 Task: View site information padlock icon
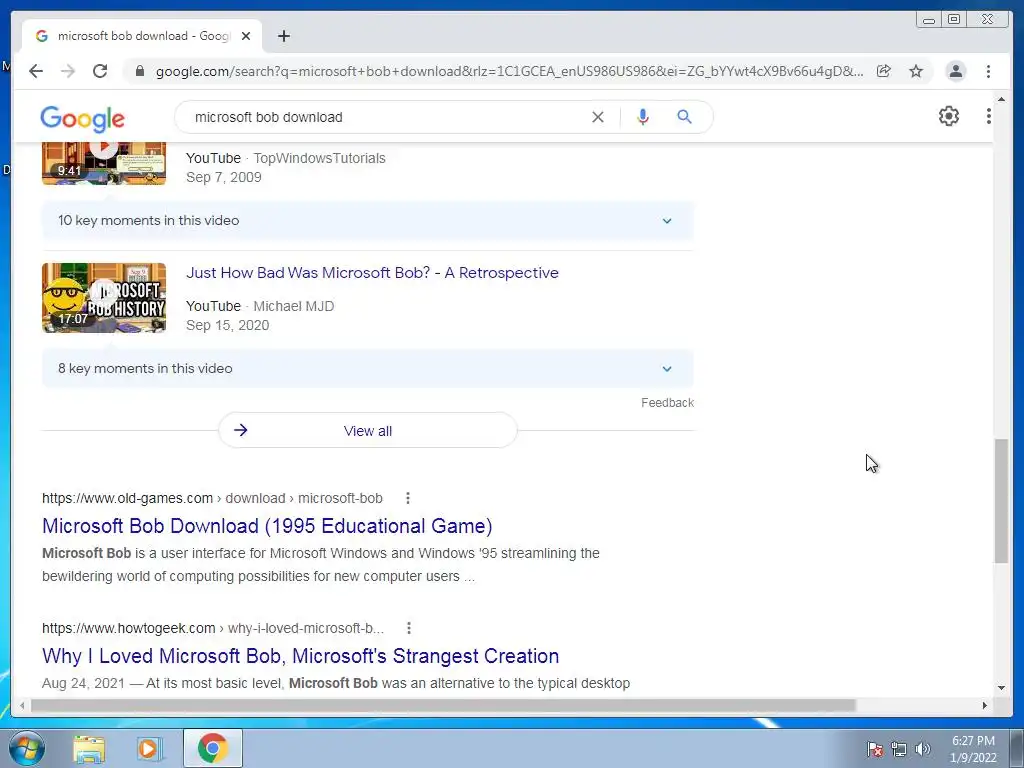coord(139,71)
